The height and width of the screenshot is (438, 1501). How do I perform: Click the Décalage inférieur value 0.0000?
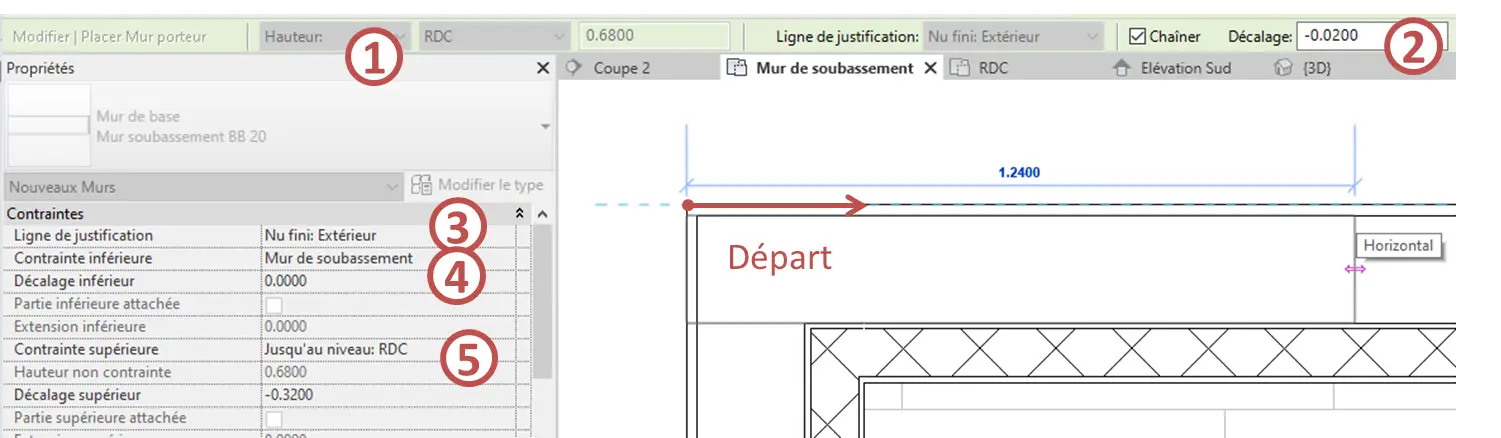(x=387, y=281)
